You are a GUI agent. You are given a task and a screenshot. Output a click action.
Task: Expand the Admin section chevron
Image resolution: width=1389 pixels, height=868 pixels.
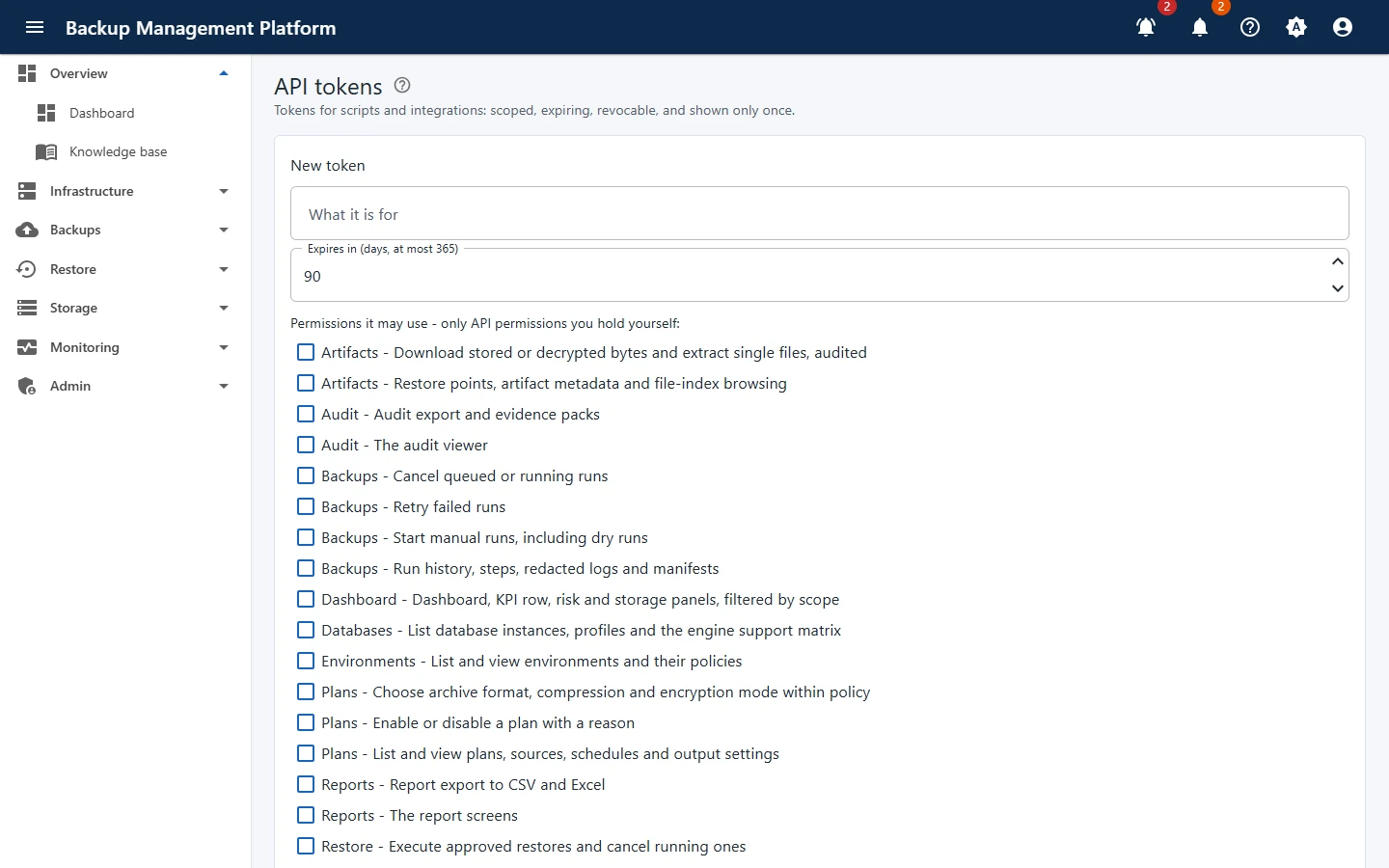click(224, 386)
